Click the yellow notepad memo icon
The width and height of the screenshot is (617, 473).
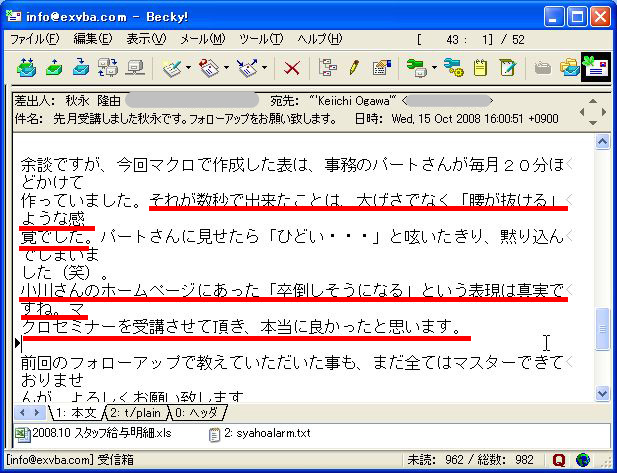(480, 67)
